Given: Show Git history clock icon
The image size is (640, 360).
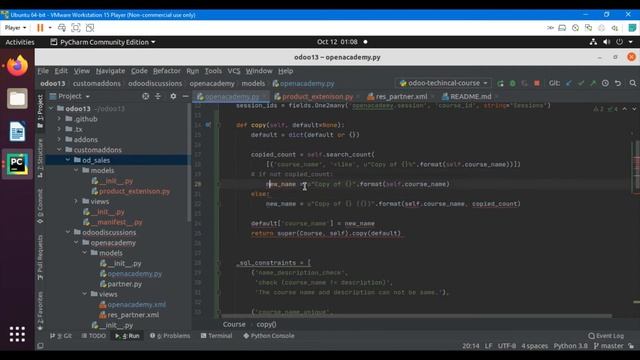Looking at the screenshot, I should [x=605, y=83].
